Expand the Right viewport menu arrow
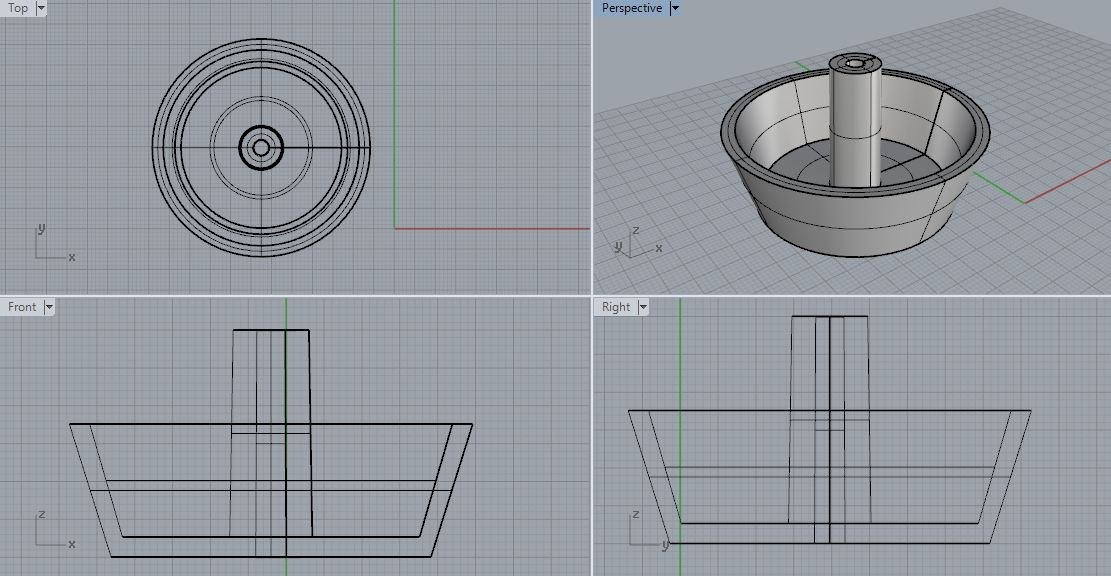1111x576 pixels. click(x=642, y=307)
